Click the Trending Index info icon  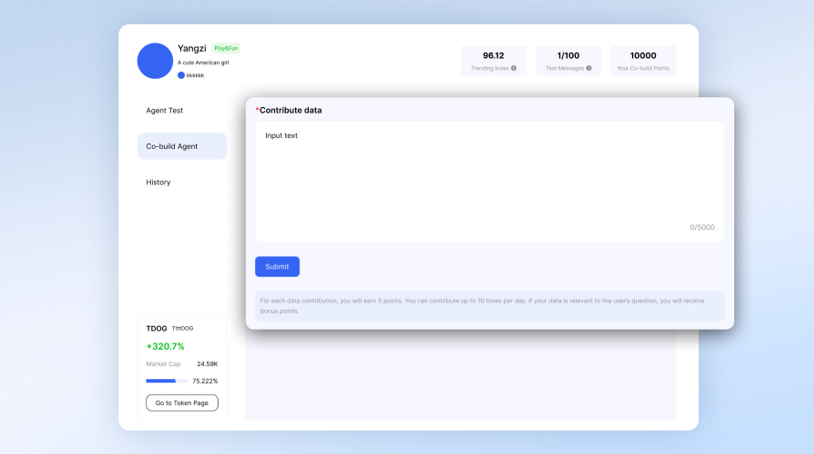pos(514,68)
